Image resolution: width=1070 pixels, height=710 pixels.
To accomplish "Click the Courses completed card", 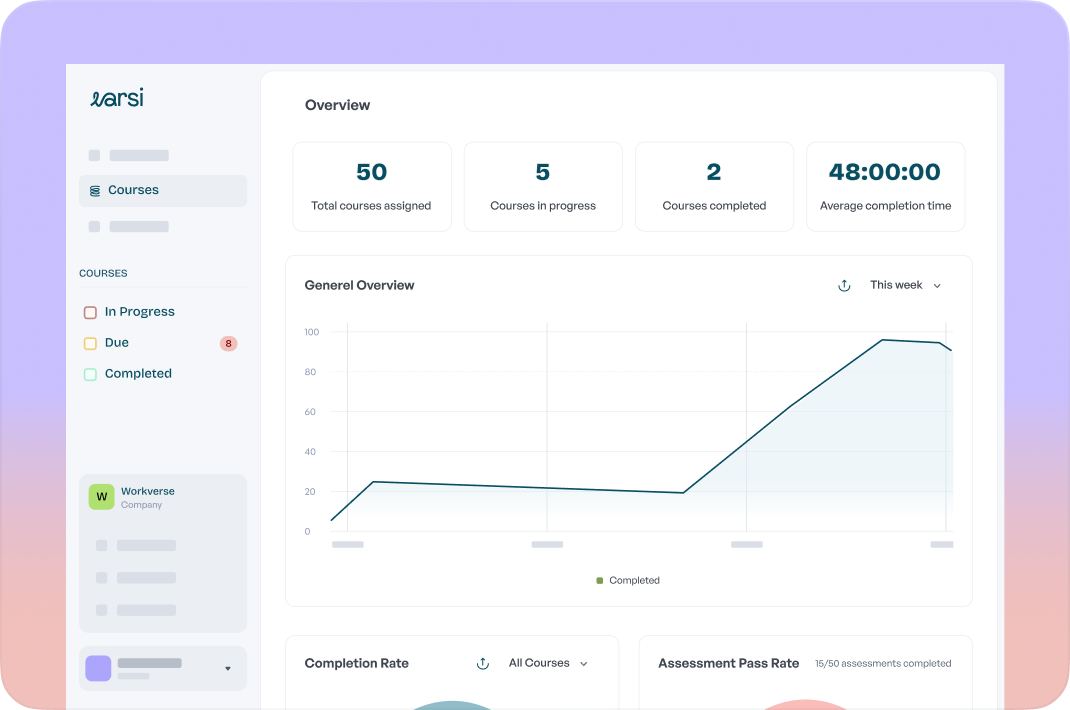I will [x=714, y=187].
